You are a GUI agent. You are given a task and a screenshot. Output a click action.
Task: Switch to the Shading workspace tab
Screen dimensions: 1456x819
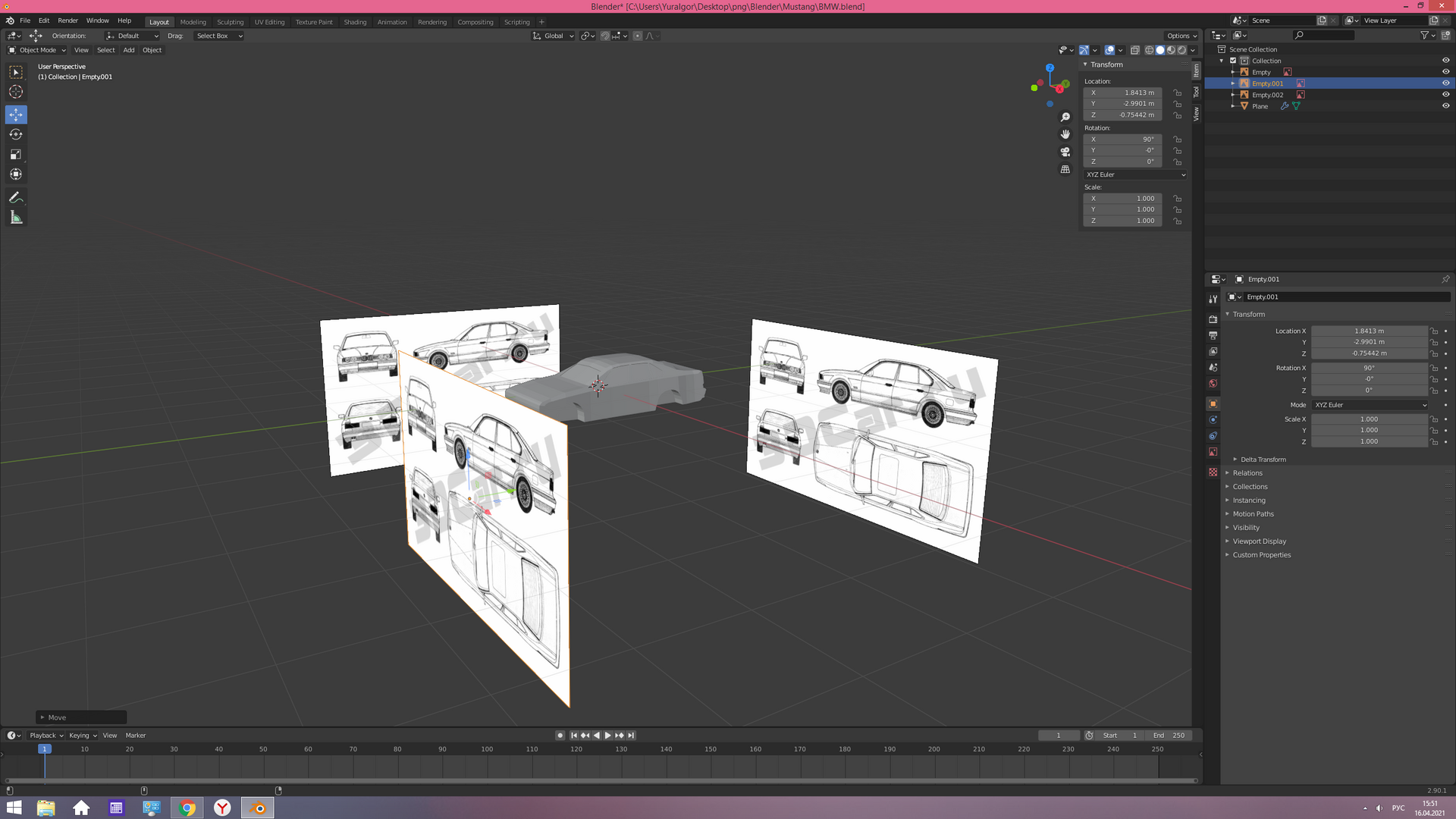click(x=355, y=22)
